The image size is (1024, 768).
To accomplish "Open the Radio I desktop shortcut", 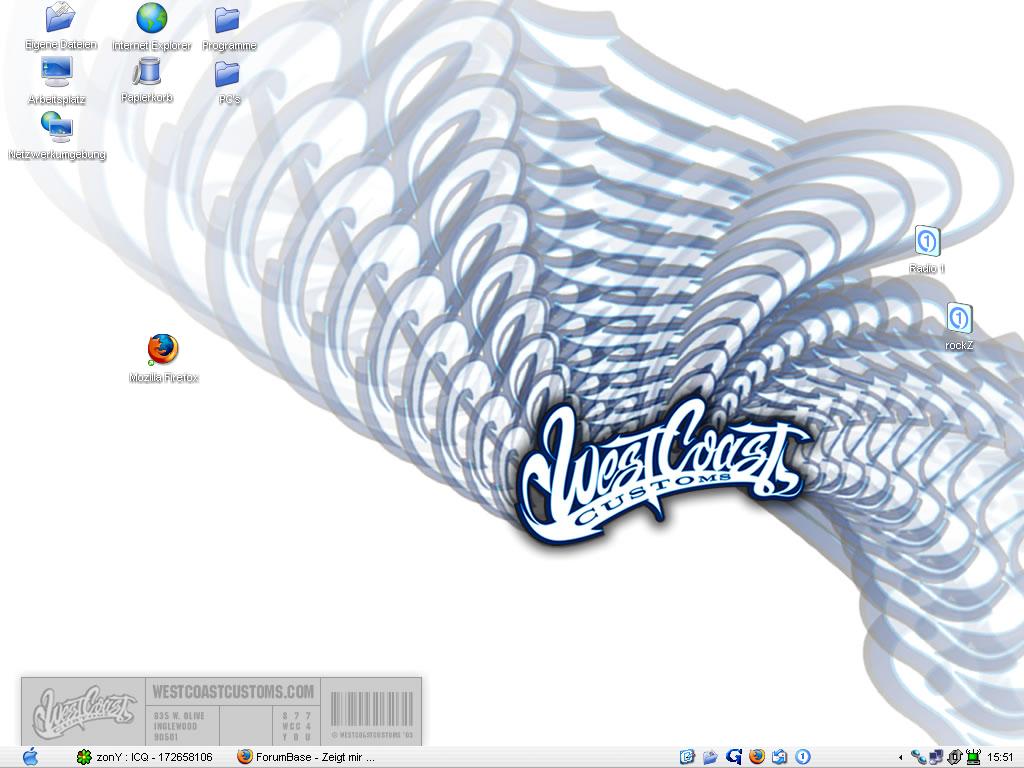I will click(927, 241).
